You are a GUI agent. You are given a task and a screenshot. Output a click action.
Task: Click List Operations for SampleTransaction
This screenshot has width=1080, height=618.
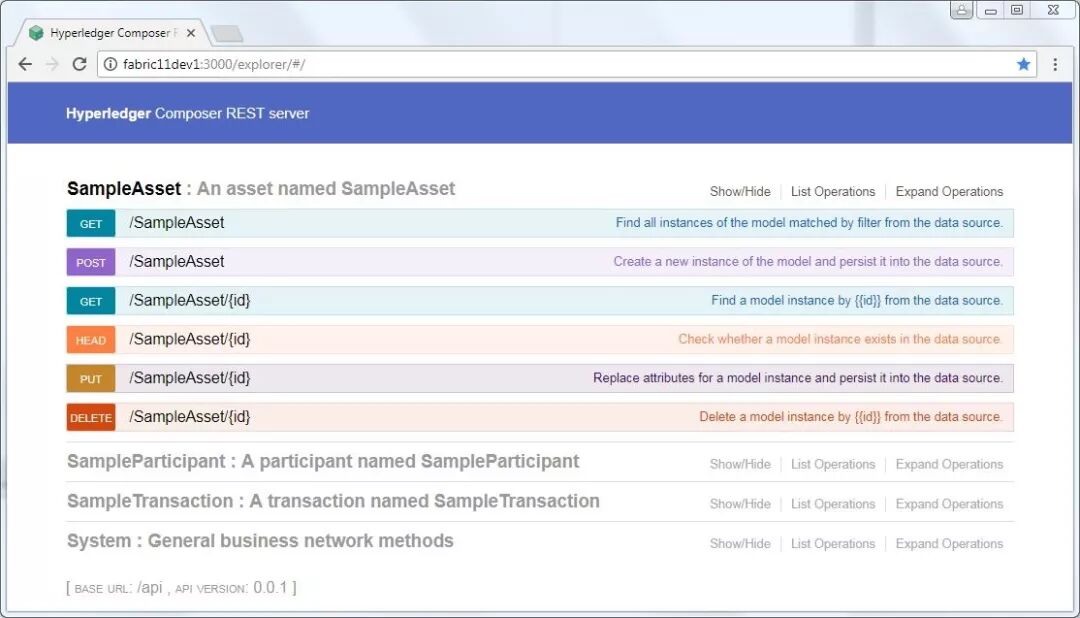click(x=833, y=504)
